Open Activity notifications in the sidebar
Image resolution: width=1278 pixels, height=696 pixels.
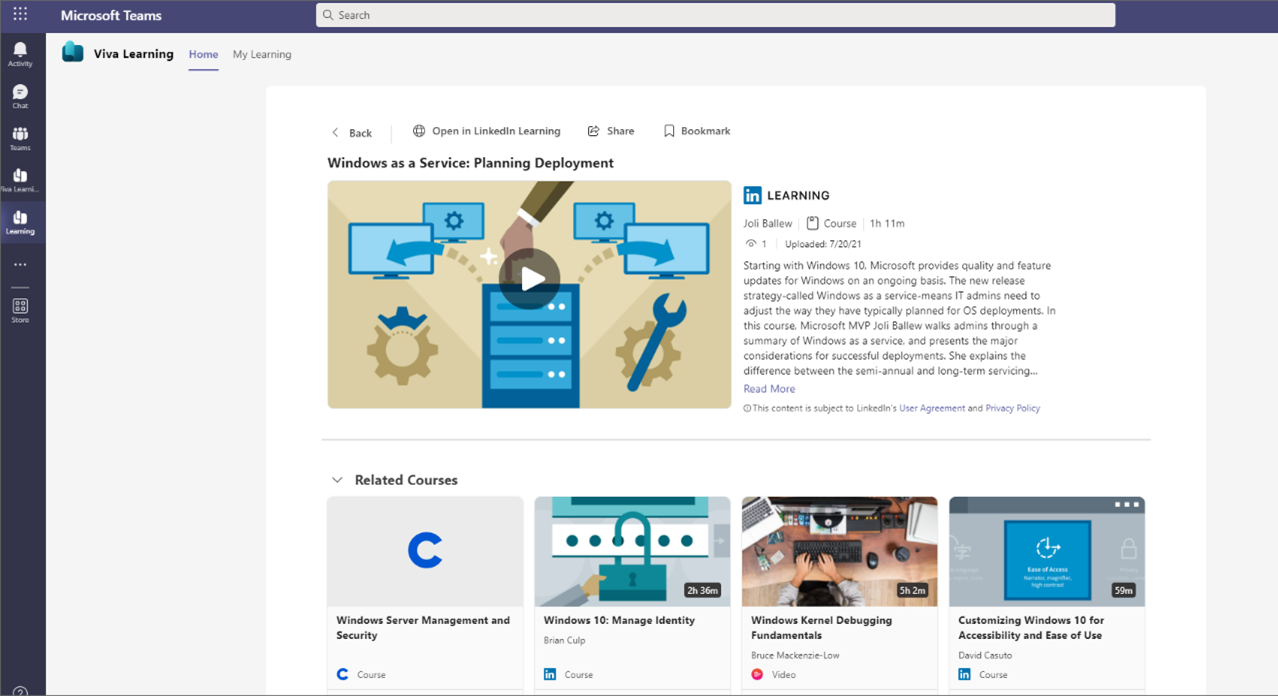tap(20, 54)
